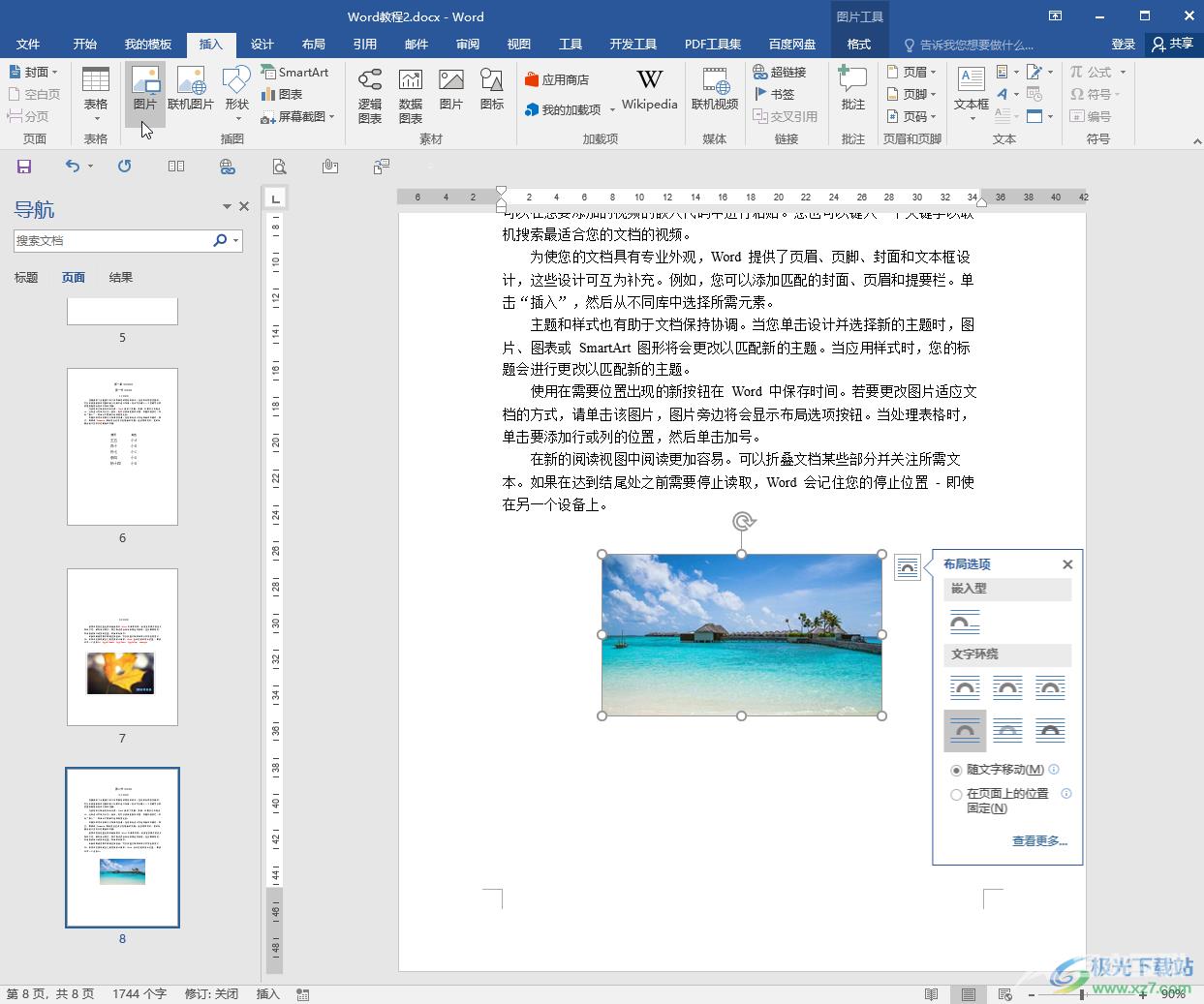Select the in front of text wrapping option

[x=1050, y=731]
